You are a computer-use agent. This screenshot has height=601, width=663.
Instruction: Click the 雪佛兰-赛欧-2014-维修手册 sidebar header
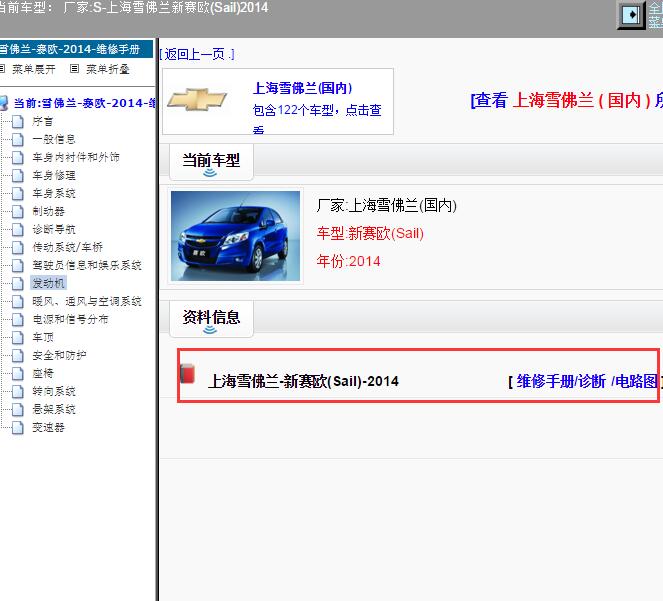[76, 49]
